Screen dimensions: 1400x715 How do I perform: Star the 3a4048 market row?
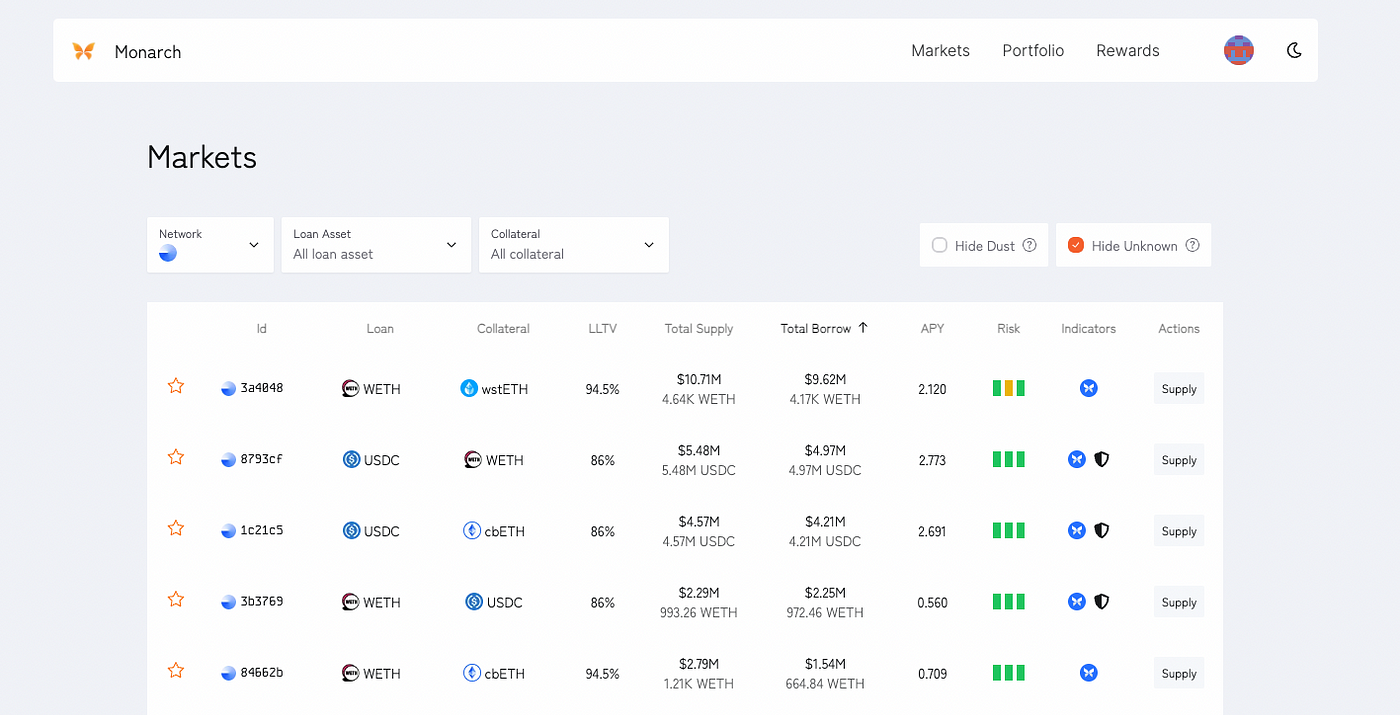click(176, 386)
